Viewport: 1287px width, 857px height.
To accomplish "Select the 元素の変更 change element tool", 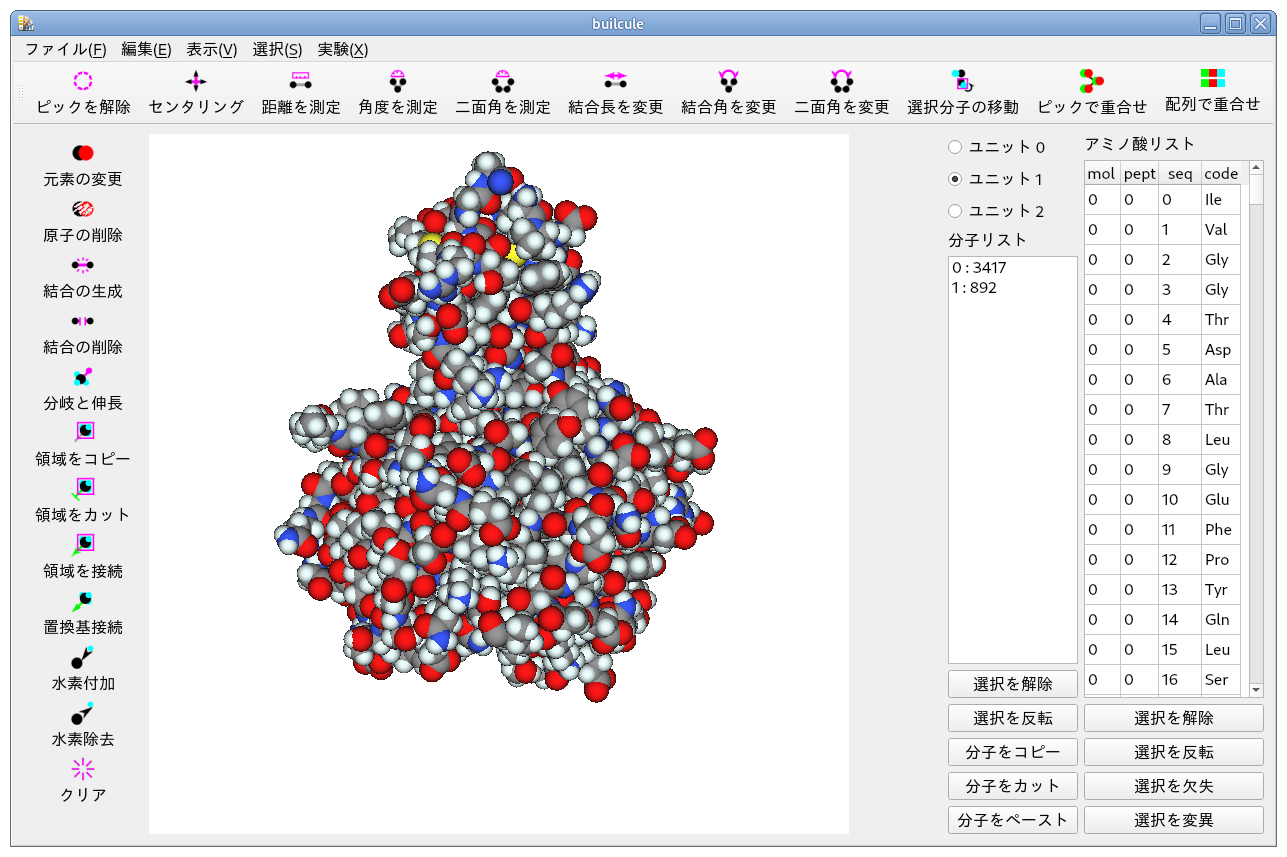I will pos(83,153).
